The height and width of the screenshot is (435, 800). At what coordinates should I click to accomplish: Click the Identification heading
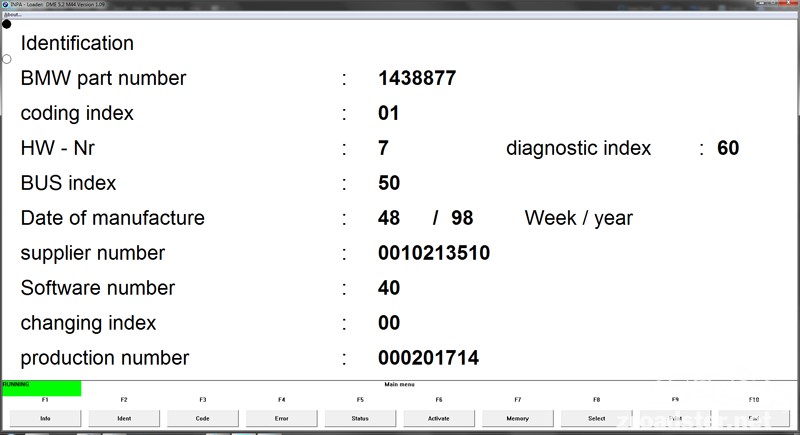(x=77, y=43)
